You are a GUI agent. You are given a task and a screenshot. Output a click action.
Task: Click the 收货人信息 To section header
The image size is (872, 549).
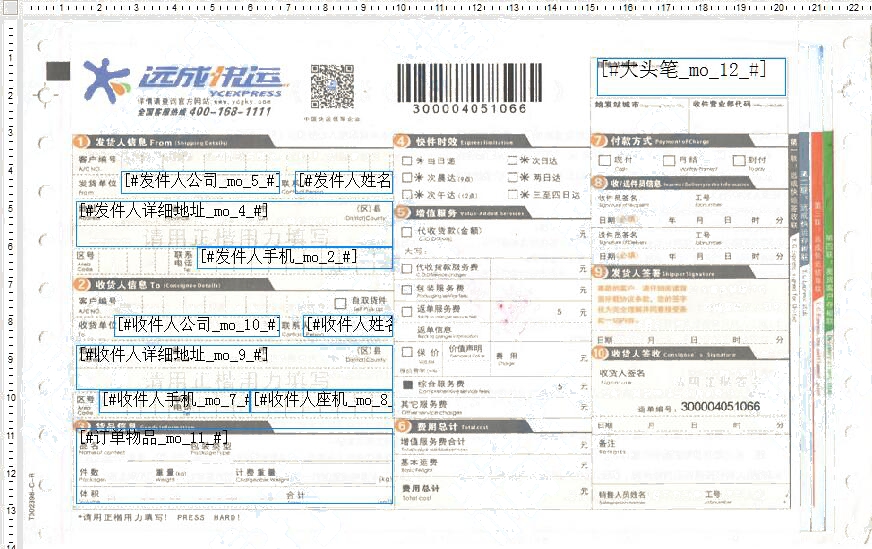pos(172,285)
